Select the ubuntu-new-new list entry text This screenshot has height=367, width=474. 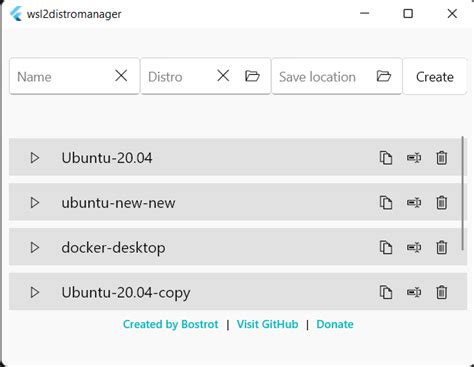pyautogui.click(x=118, y=203)
